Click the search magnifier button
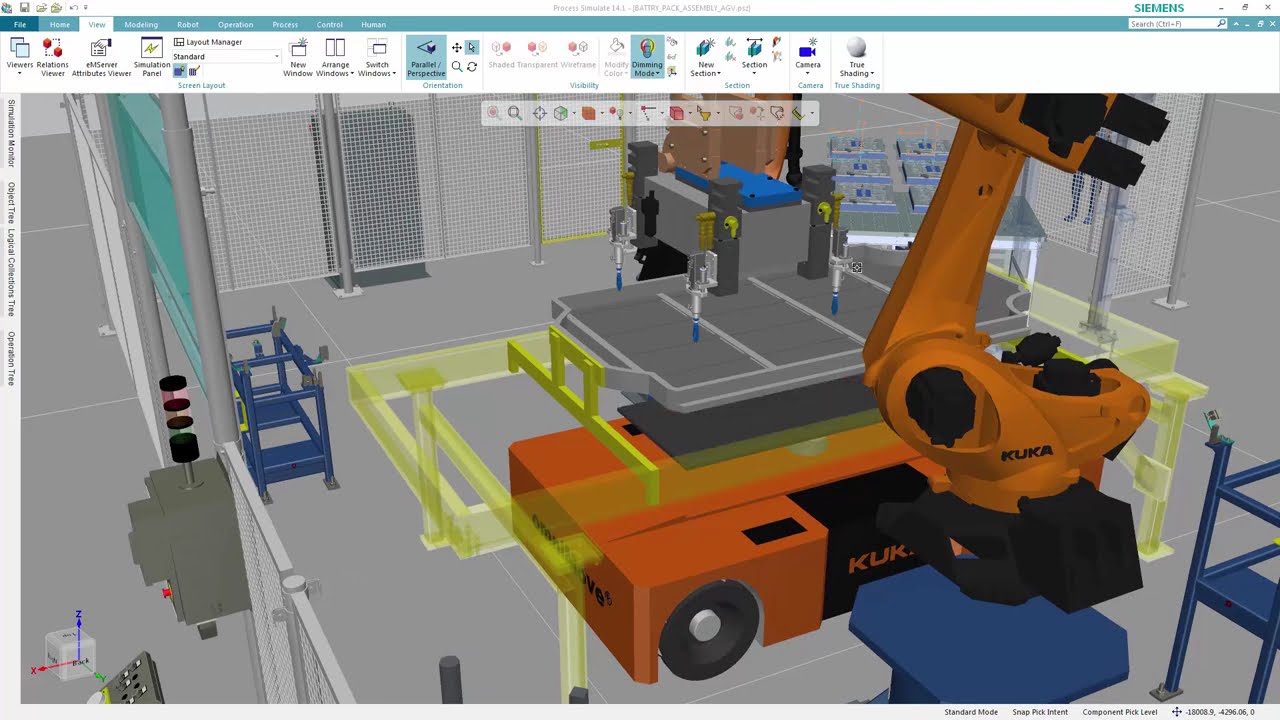The height and width of the screenshot is (720, 1280). (x=1222, y=23)
